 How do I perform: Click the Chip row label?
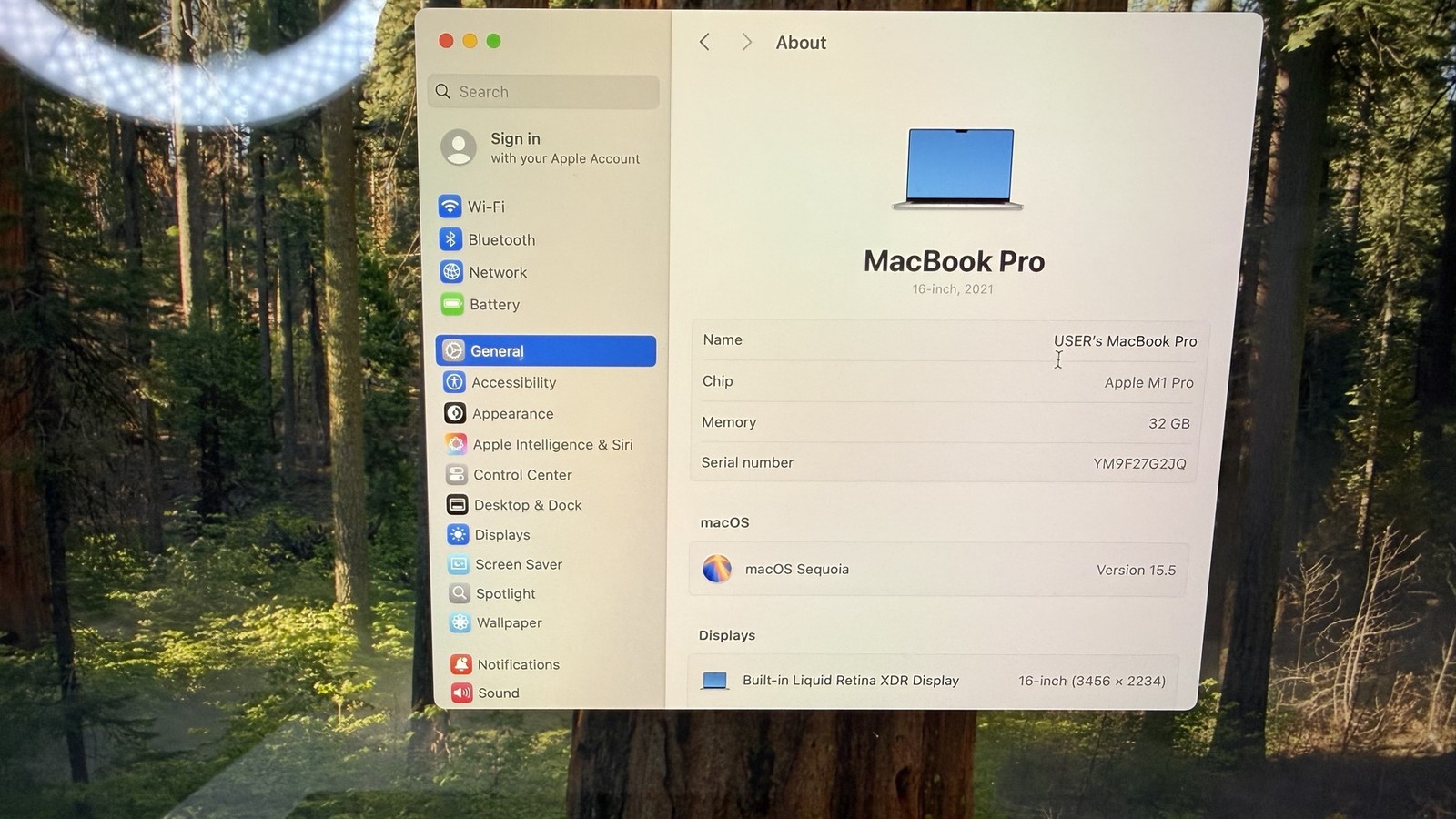717,381
